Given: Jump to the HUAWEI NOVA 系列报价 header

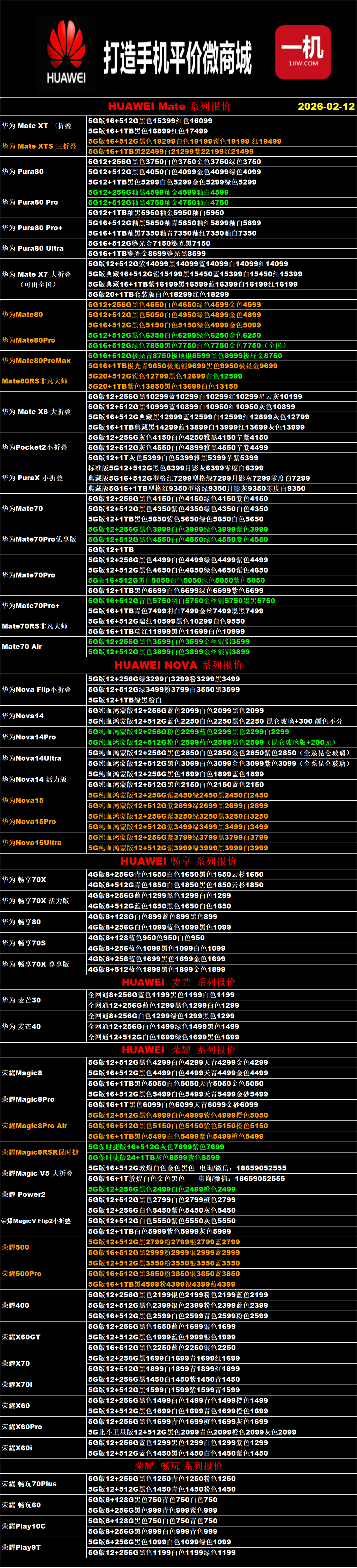Looking at the screenshot, I should pyautogui.click(x=178, y=665).
